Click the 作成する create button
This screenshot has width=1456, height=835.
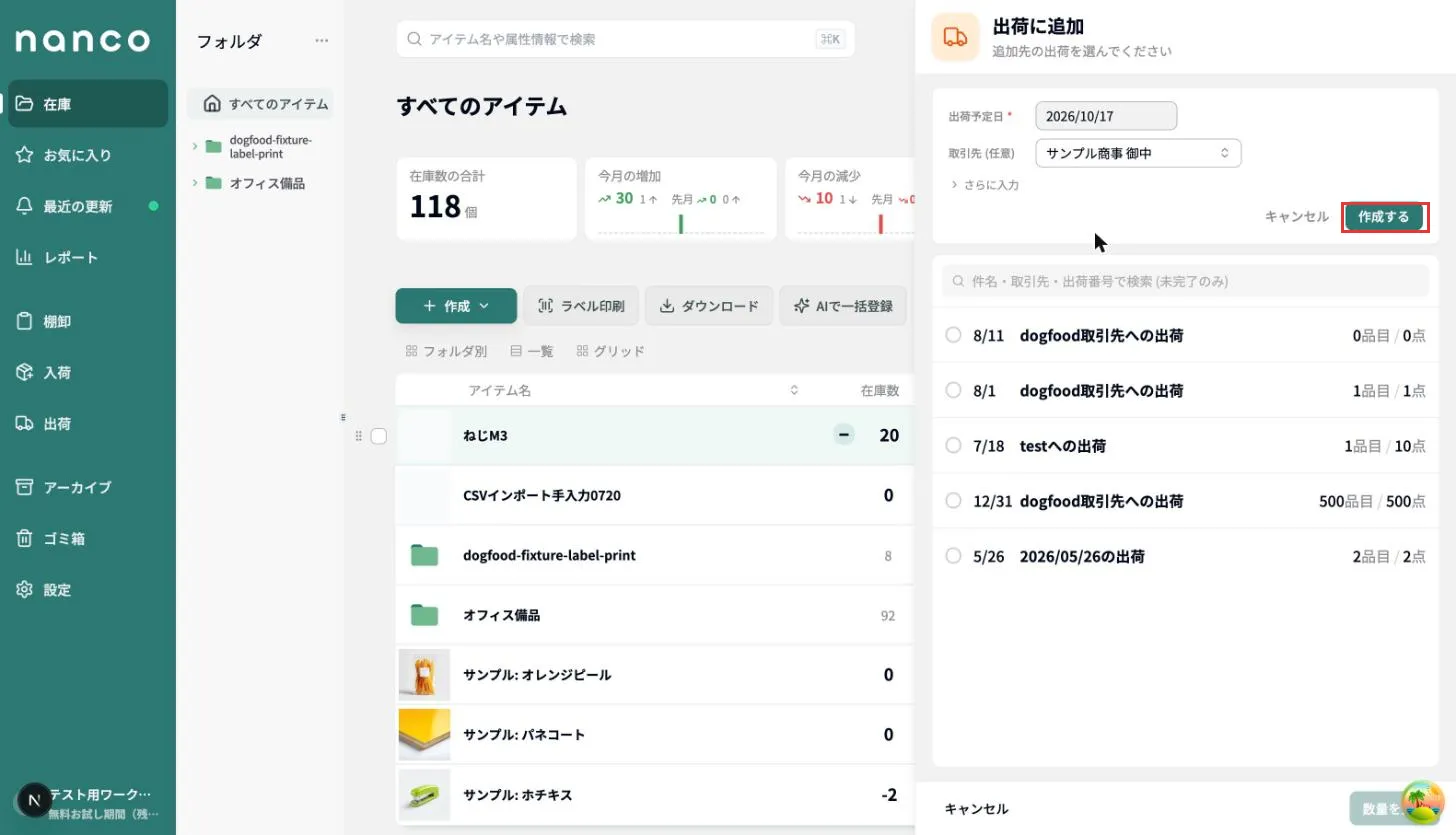click(1384, 217)
